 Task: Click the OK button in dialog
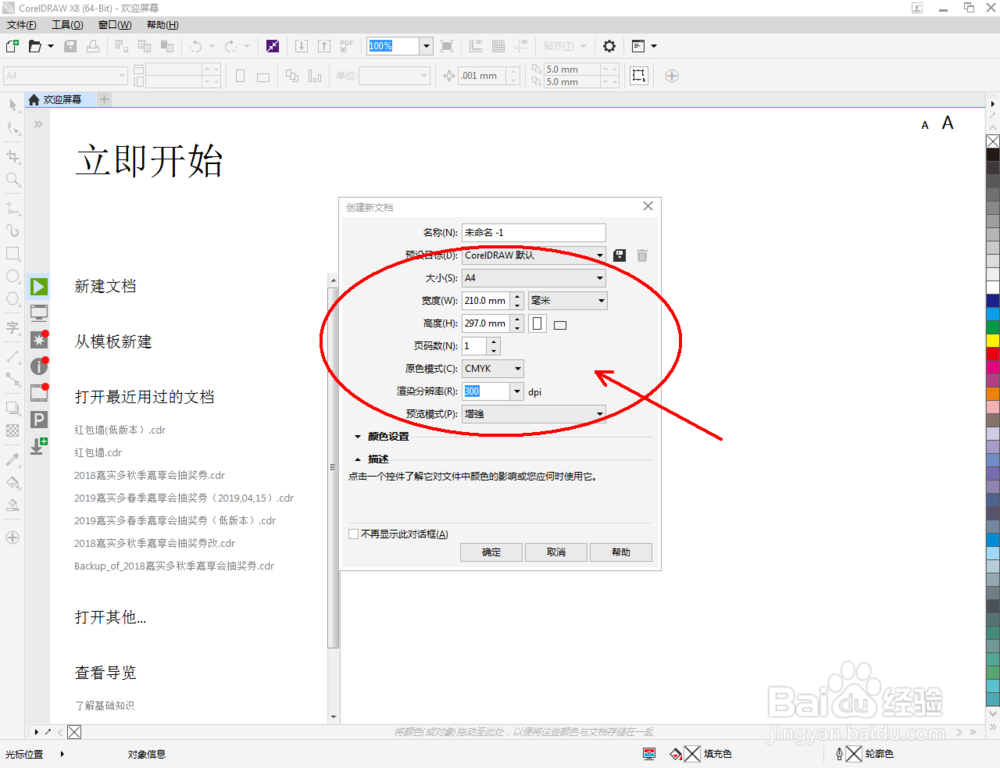click(491, 552)
